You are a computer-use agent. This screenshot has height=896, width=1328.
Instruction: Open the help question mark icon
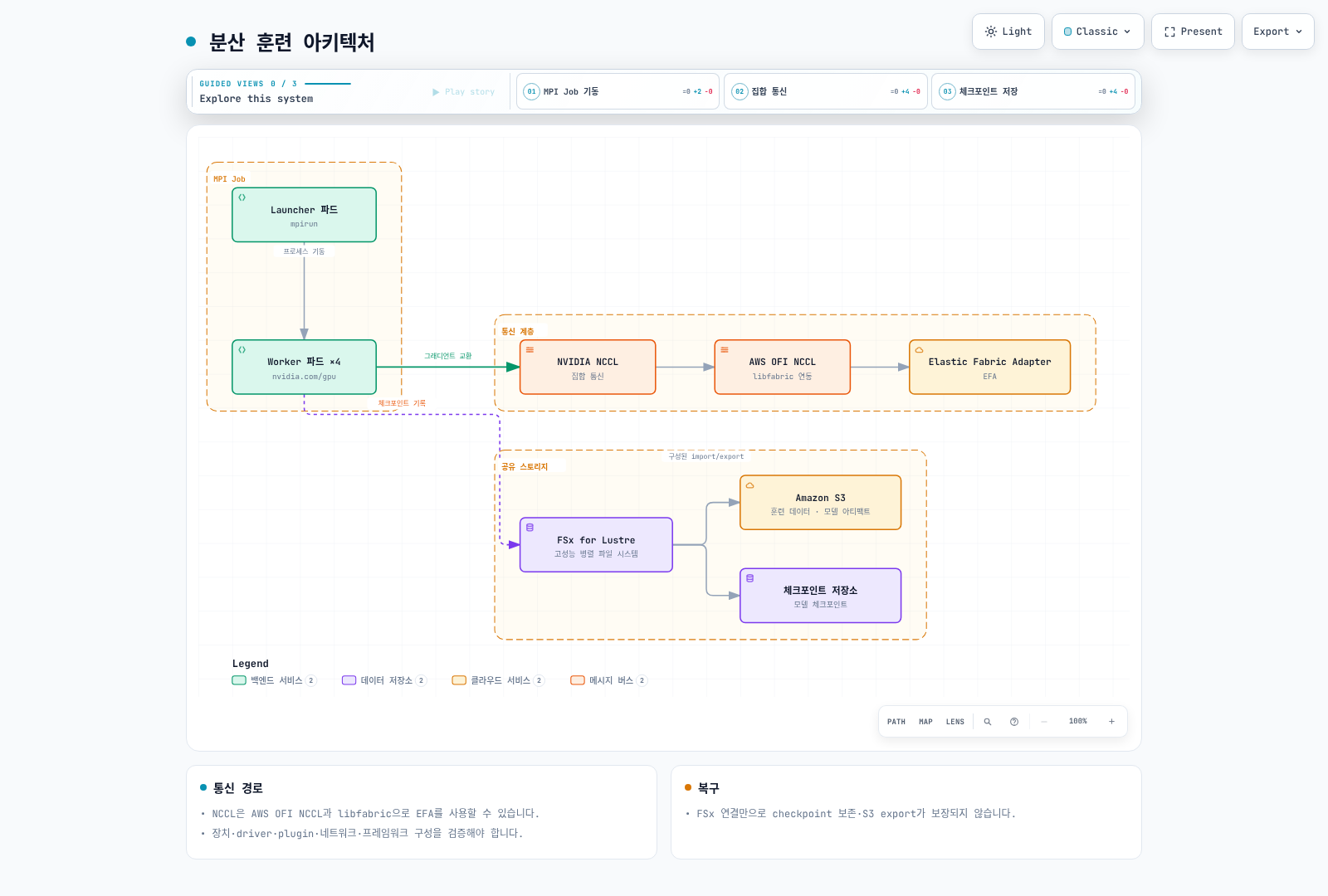(1014, 722)
